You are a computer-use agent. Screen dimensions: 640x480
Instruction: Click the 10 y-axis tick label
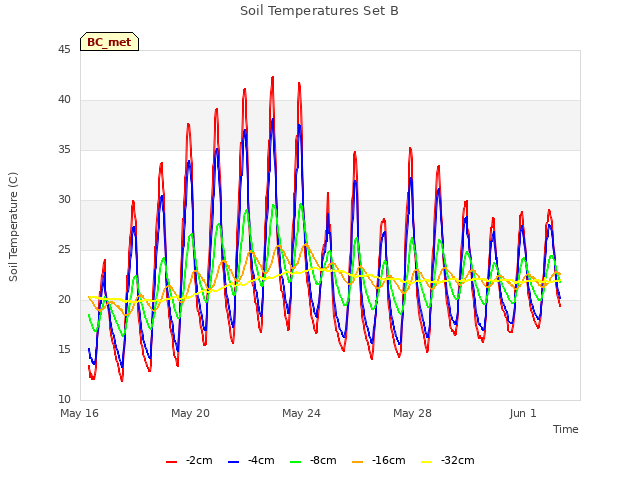(64, 400)
